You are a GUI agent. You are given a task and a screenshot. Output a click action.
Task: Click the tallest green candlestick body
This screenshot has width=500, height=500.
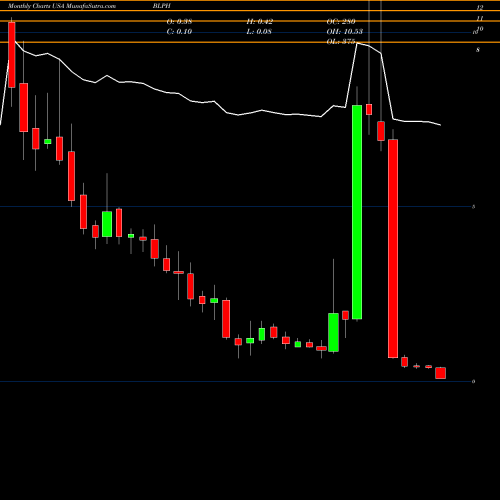pyautogui.click(x=357, y=212)
